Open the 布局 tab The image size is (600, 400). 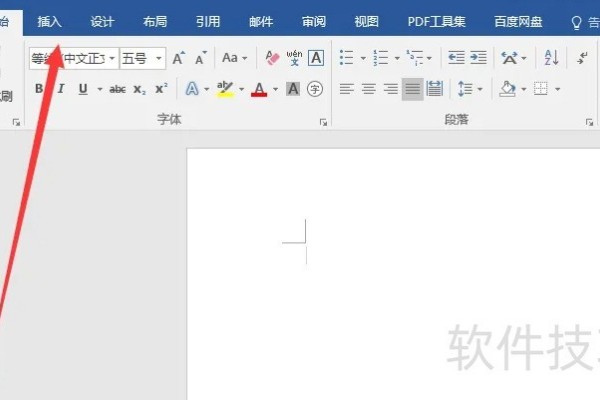coord(155,21)
